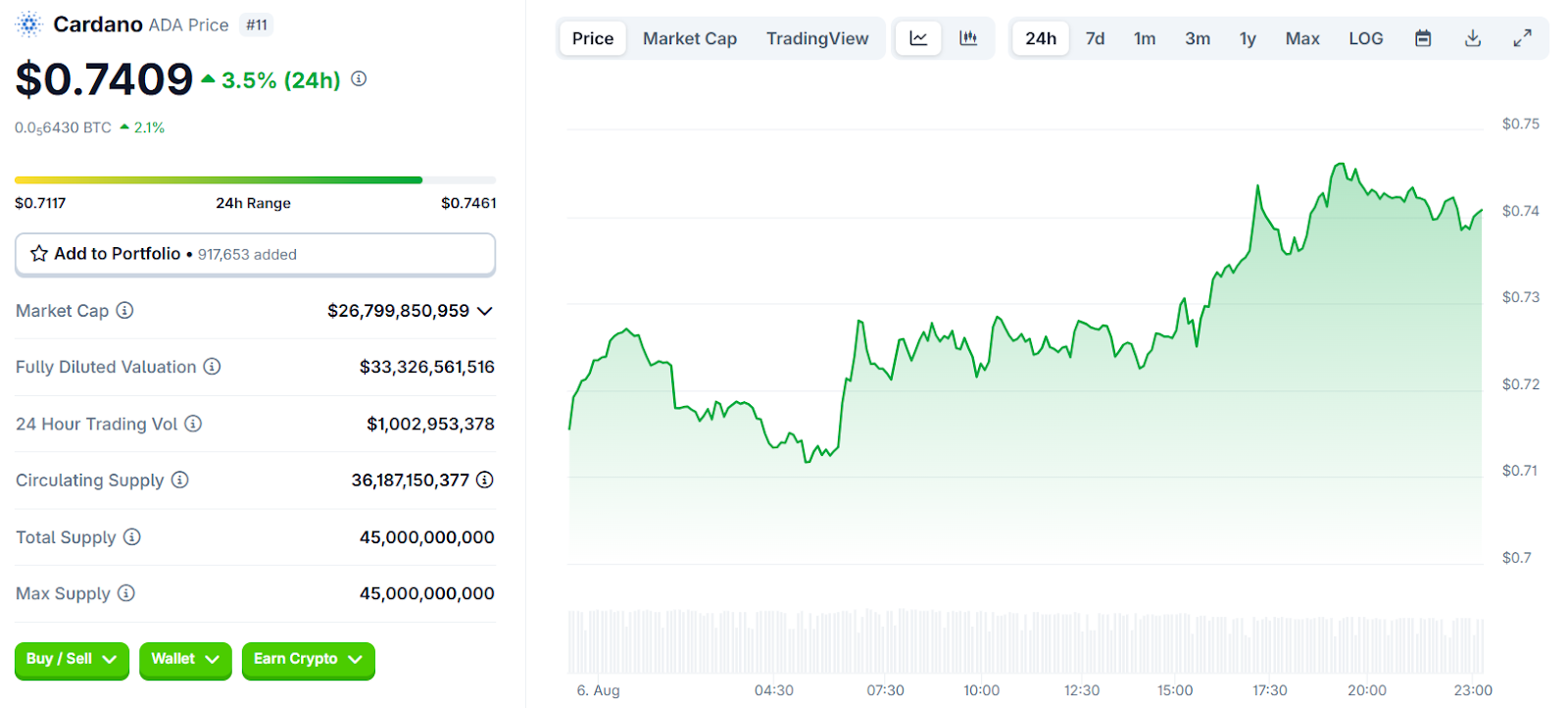Image resolution: width=1568 pixels, height=708 pixels.
Task: Select the 7d time range
Action: click(x=1095, y=38)
